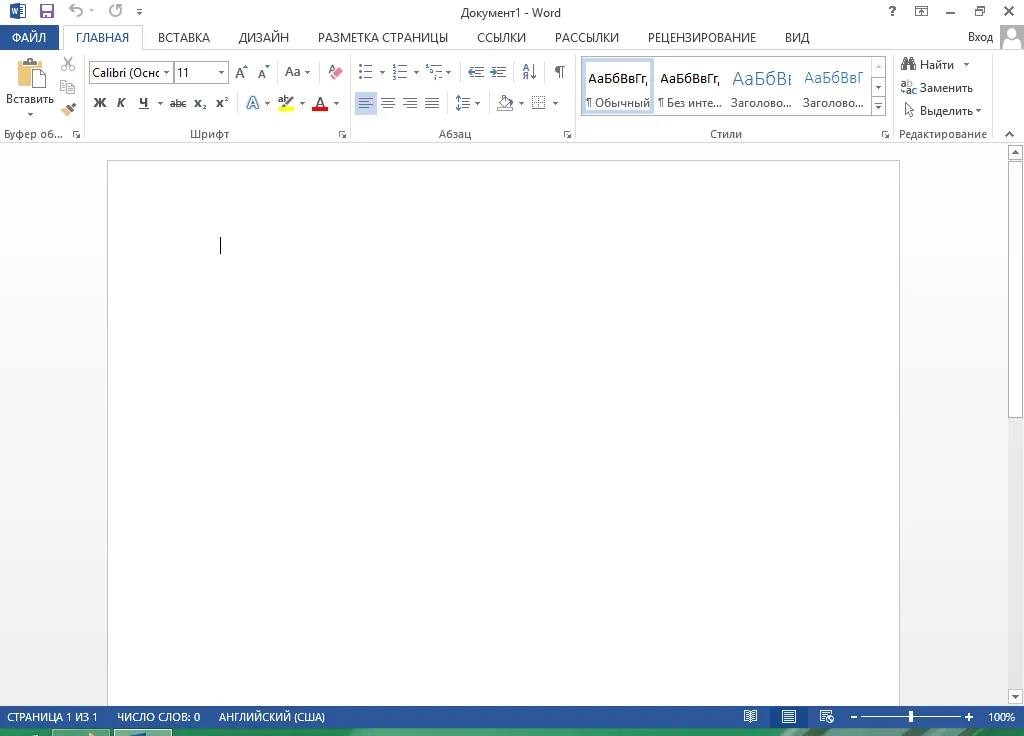1024x736 pixels.
Task: Click the text effects A icon
Action: pos(253,103)
